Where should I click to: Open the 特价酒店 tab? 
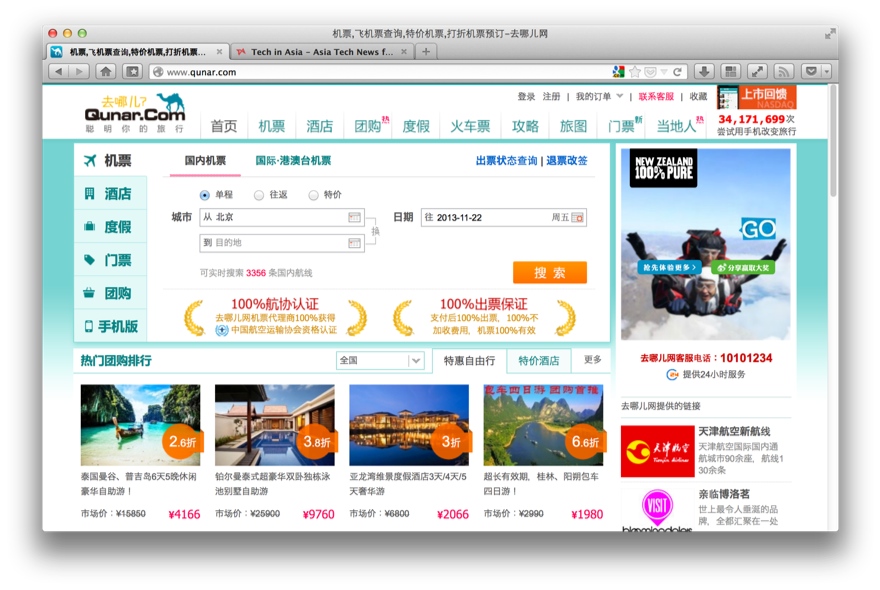point(539,360)
